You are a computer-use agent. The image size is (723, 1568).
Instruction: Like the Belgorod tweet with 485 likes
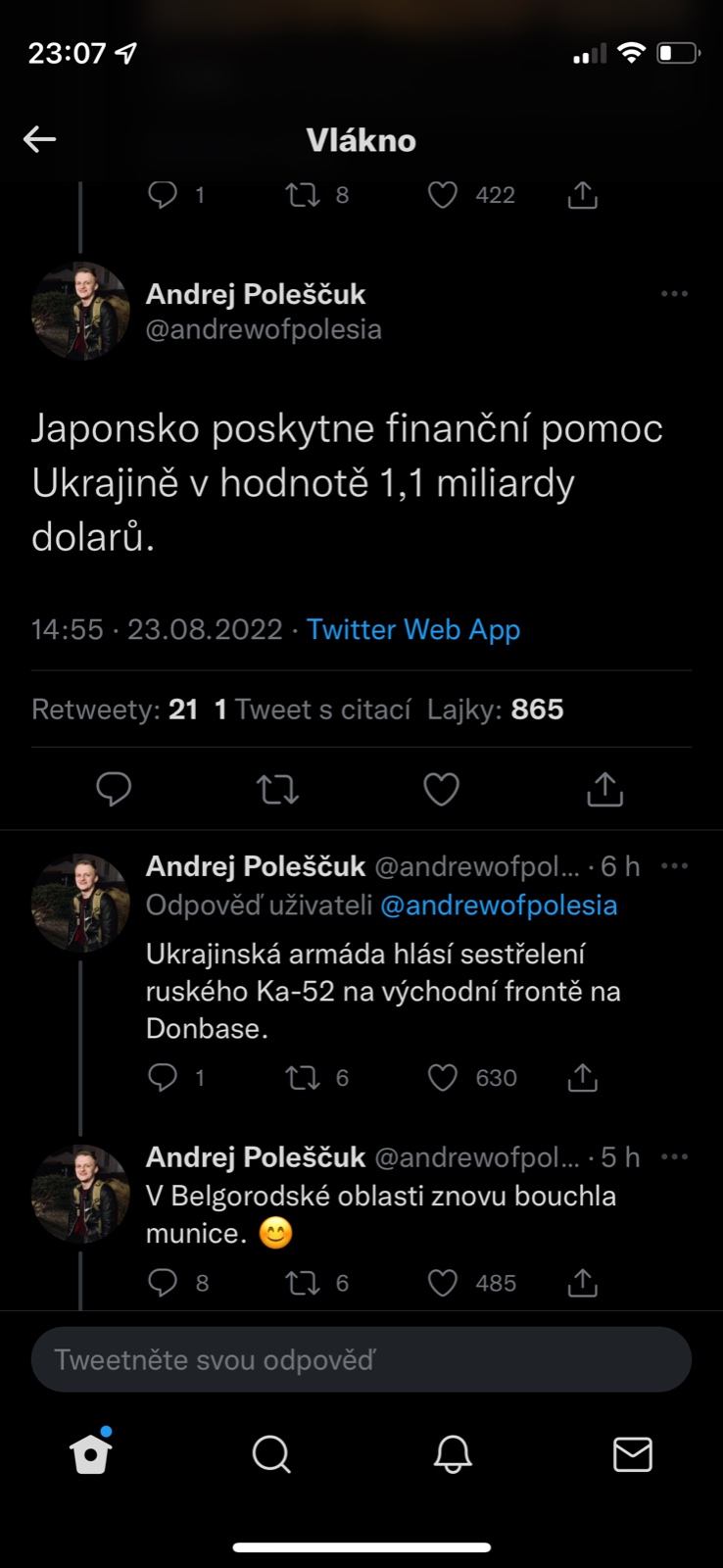[x=443, y=1283]
